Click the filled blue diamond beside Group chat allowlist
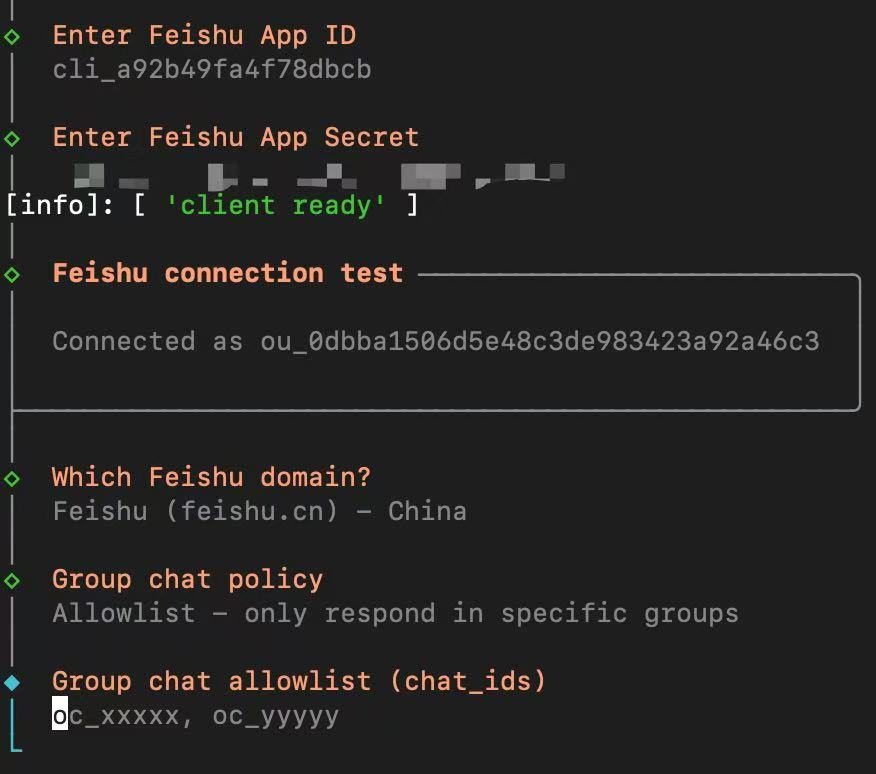Viewport: 876px width, 774px height. 12,682
